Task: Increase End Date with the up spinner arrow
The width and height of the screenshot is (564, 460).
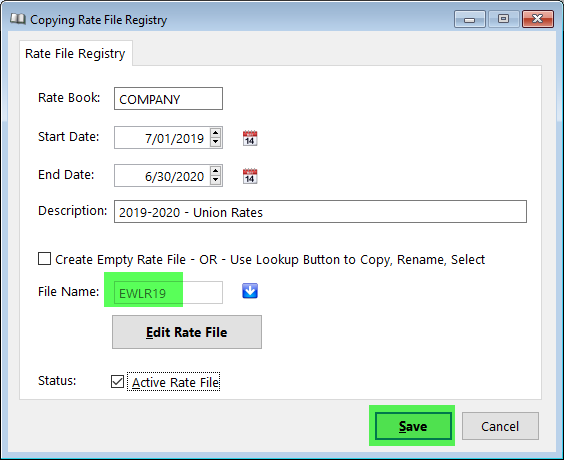Action: (x=215, y=171)
